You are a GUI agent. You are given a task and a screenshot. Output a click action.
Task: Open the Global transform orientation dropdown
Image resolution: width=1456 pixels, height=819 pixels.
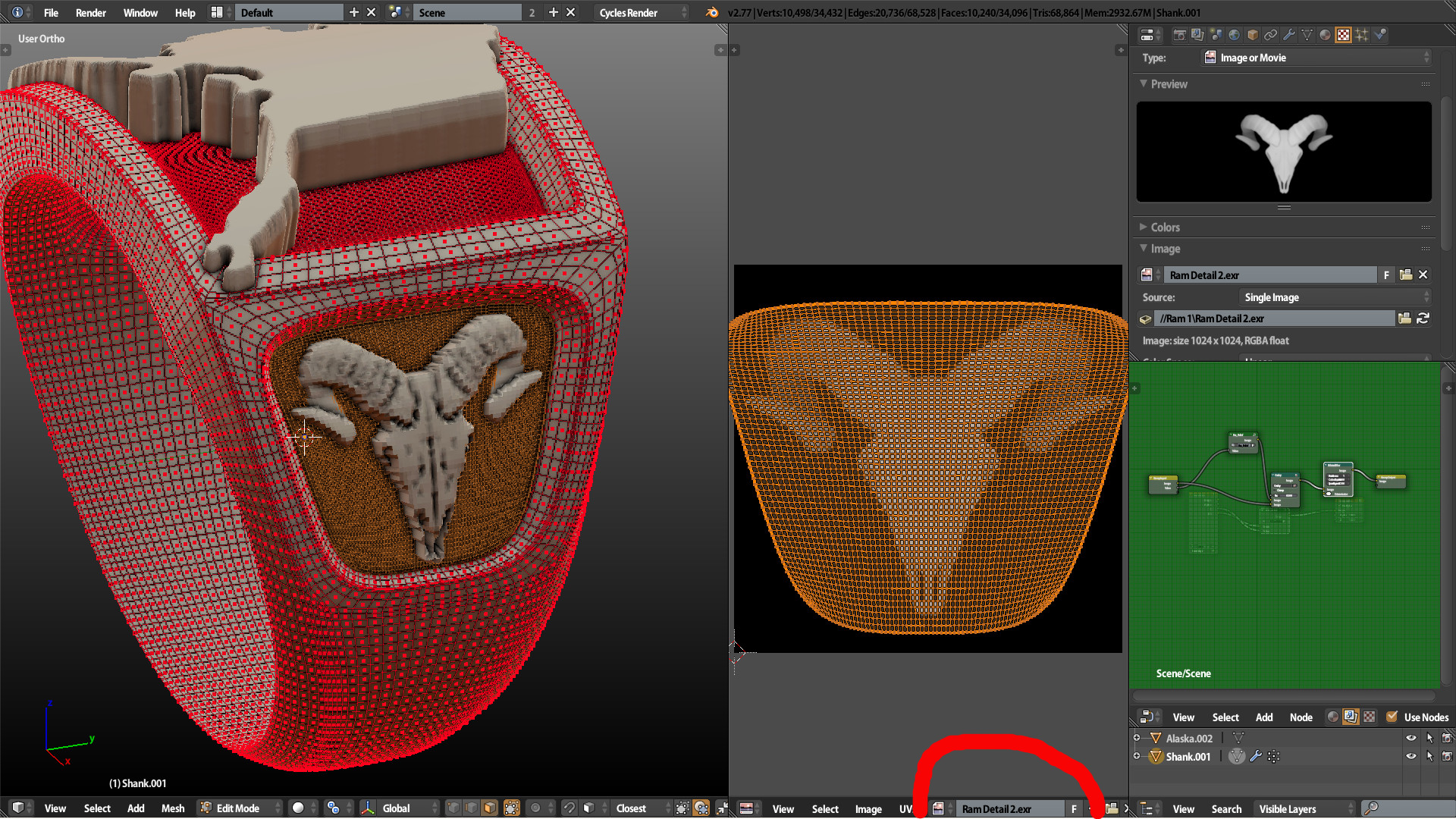point(399,808)
